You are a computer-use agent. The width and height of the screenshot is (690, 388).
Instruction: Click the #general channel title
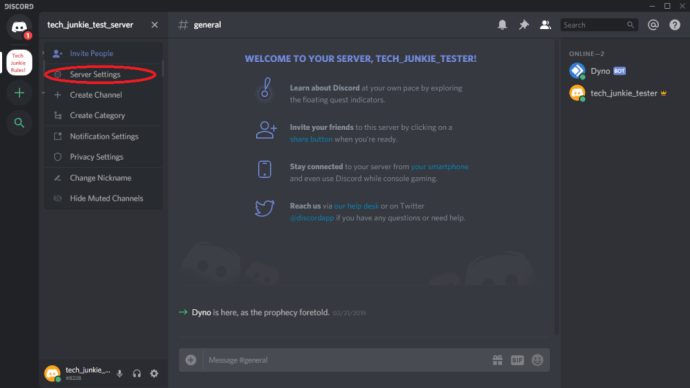(x=207, y=25)
